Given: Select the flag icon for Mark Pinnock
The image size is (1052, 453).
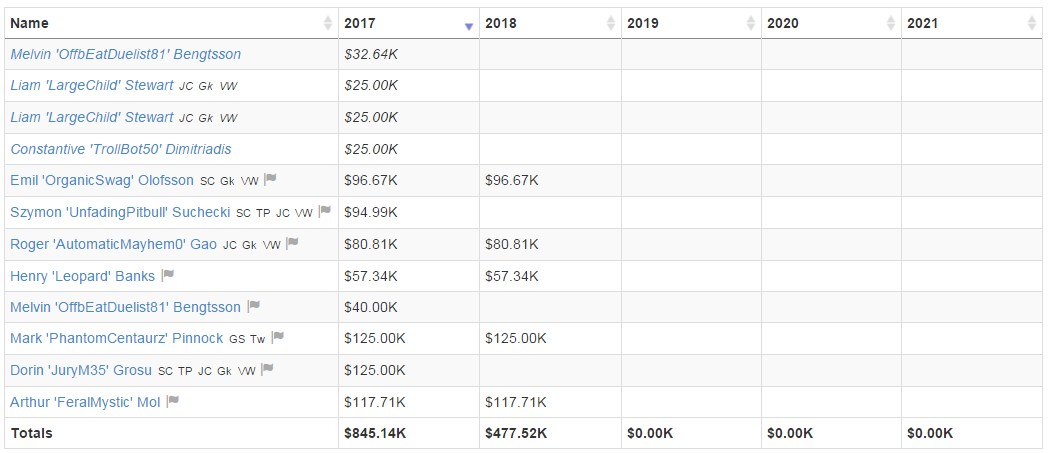Looking at the screenshot, I should 278,338.
